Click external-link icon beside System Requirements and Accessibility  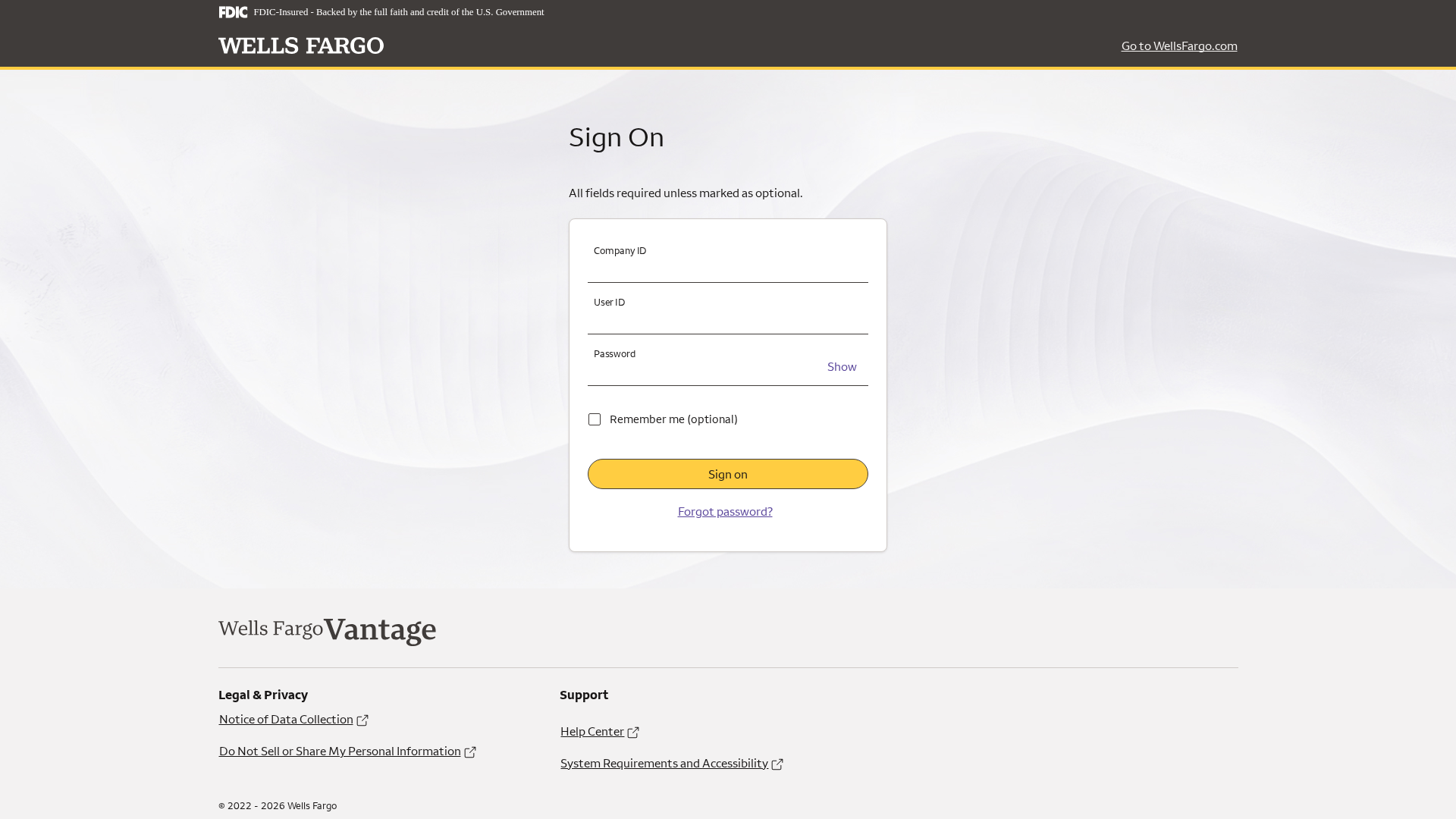coord(777,764)
